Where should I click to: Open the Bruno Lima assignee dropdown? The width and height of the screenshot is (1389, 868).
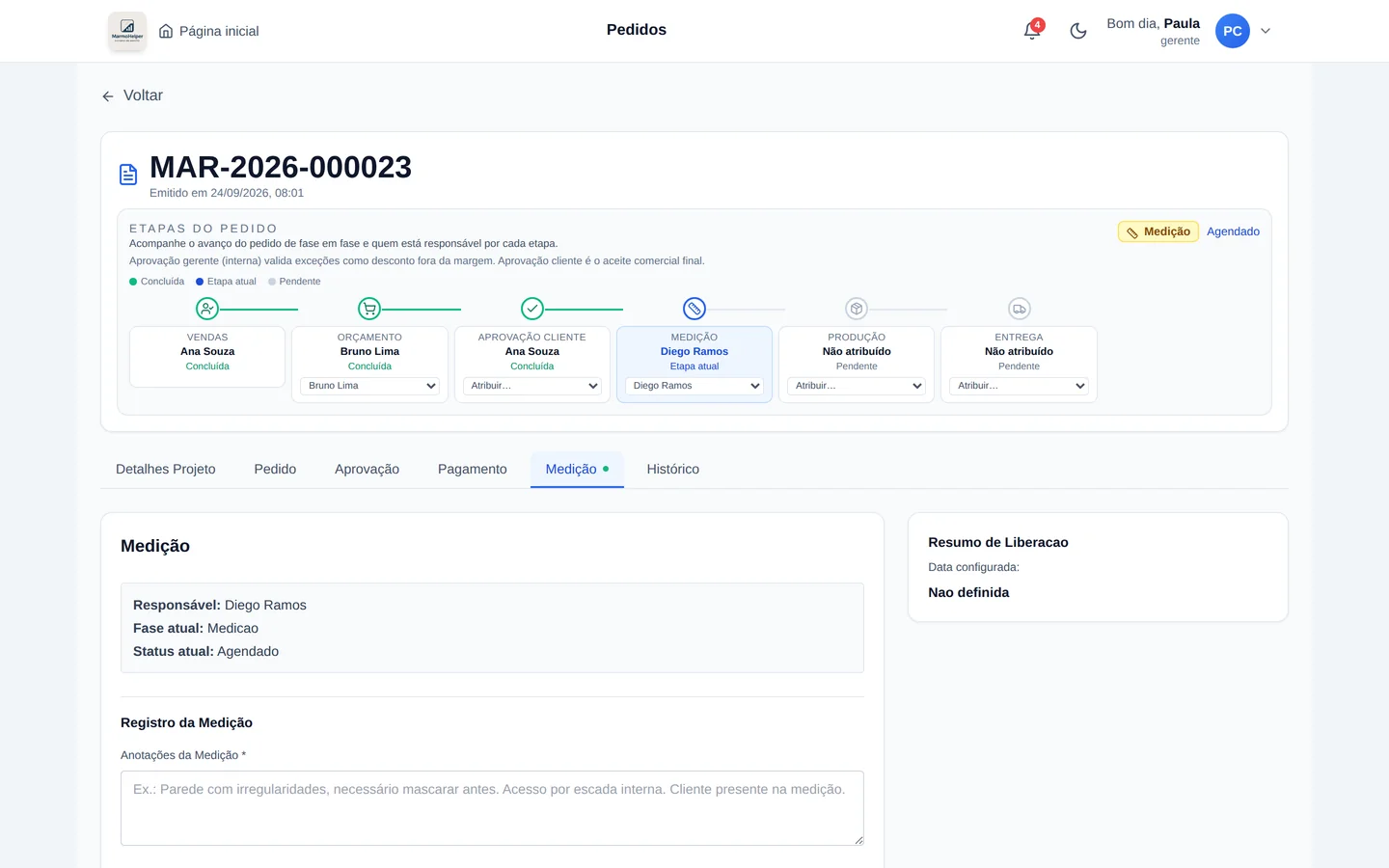369,386
